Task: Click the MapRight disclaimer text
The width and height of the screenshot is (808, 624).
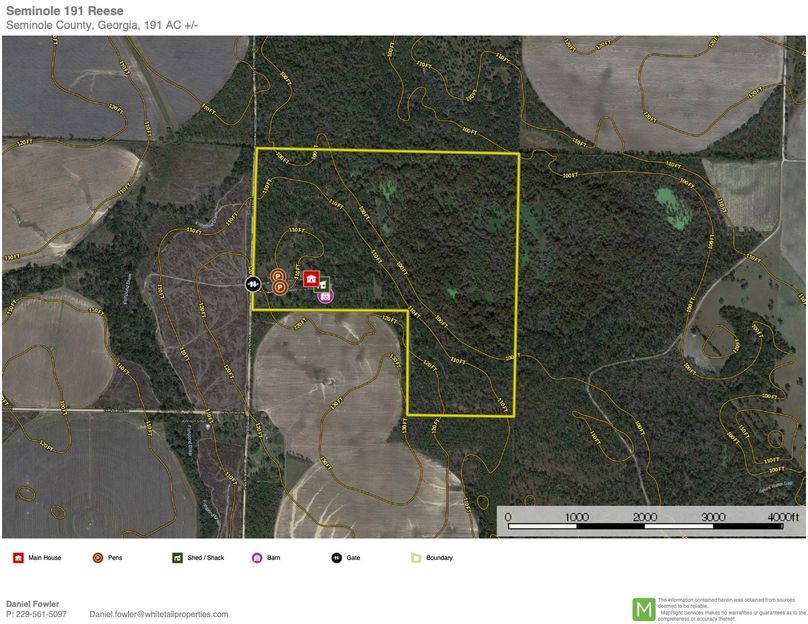Action: (730, 608)
